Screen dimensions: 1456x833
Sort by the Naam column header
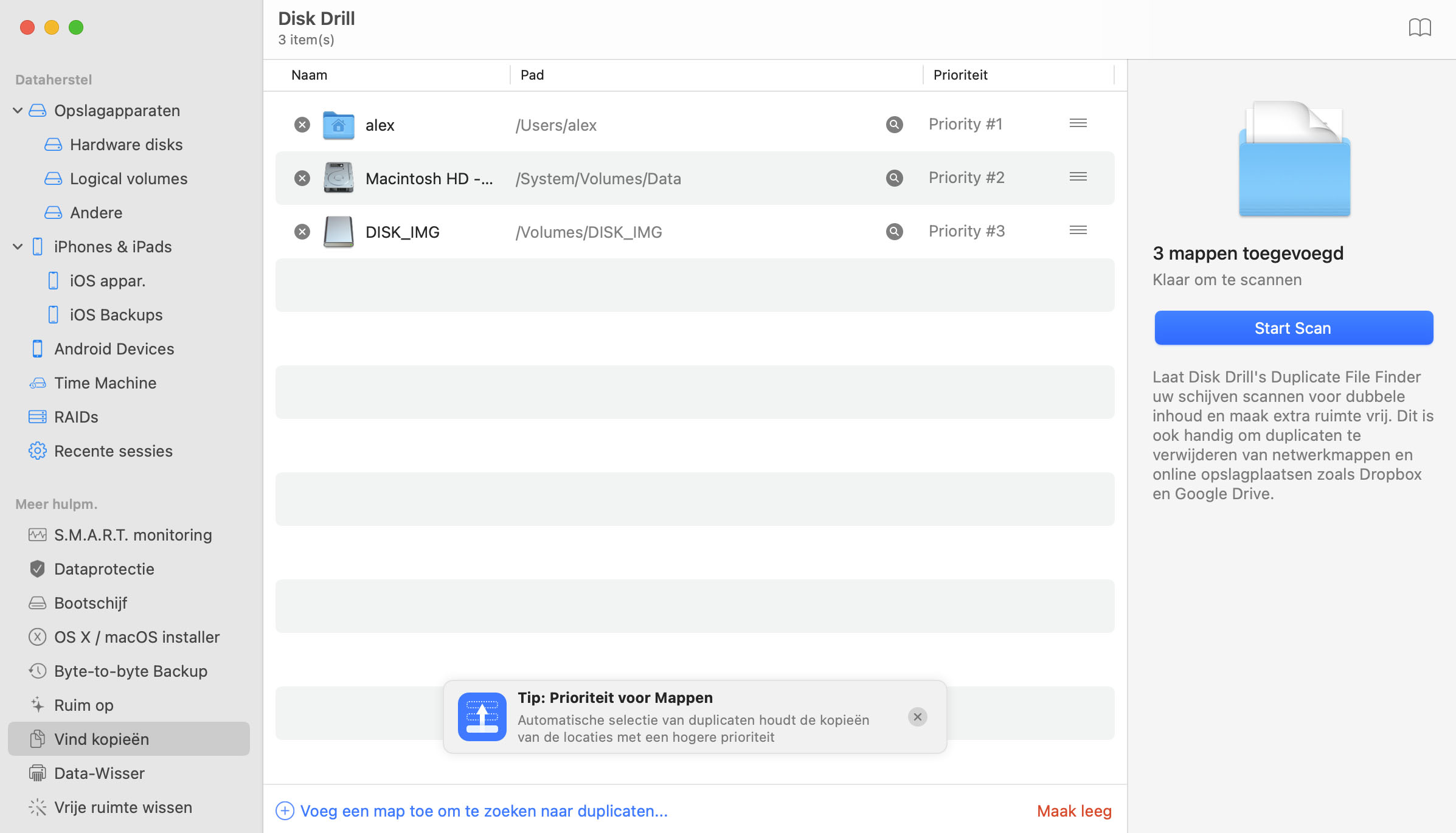click(x=309, y=75)
